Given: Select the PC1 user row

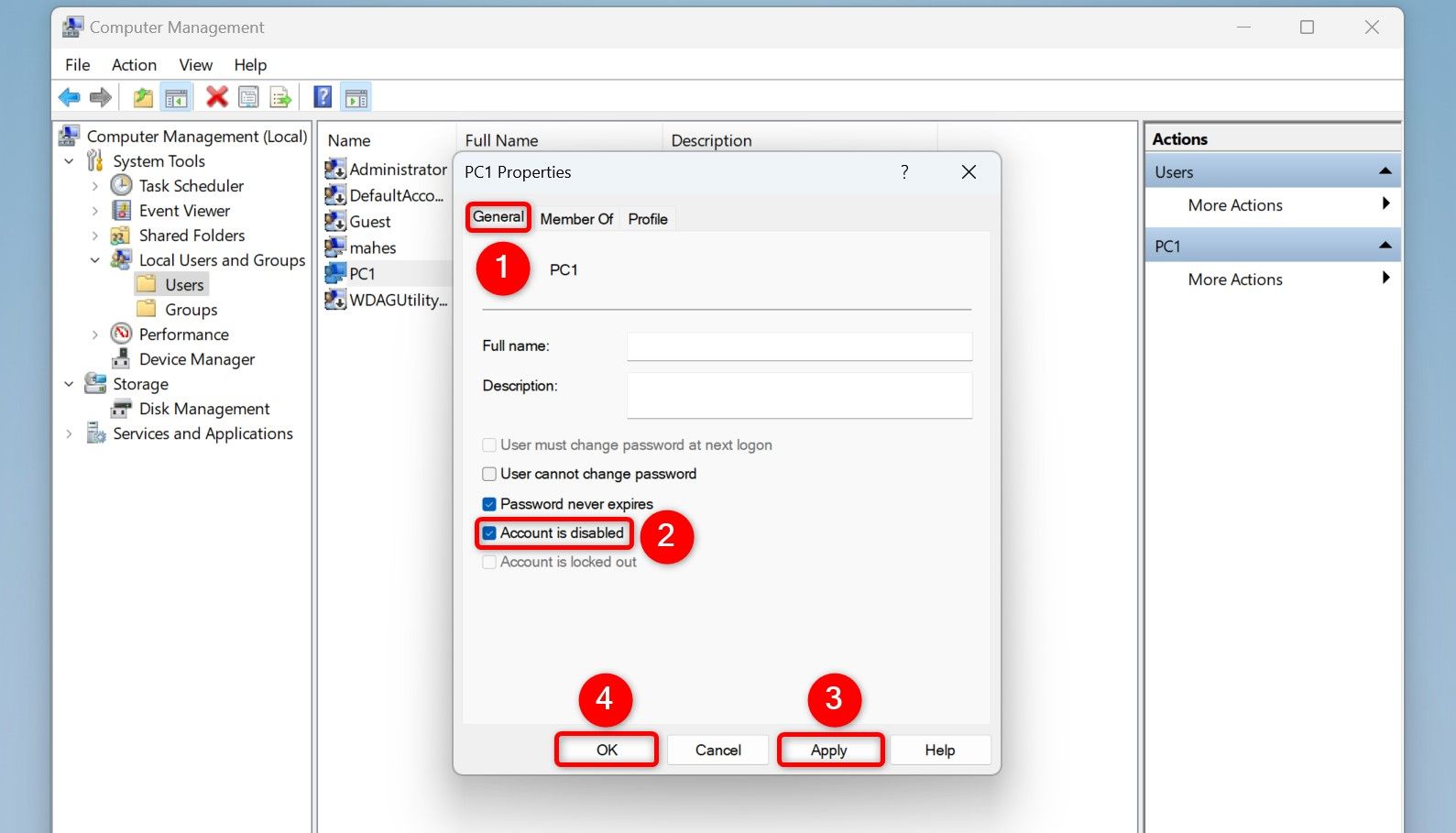Looking at the screenshot, I should point(388,273).
